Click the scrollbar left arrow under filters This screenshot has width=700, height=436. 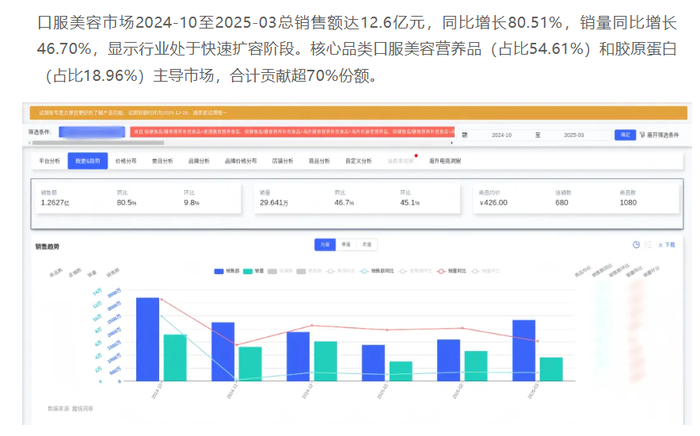pos(29,143)
